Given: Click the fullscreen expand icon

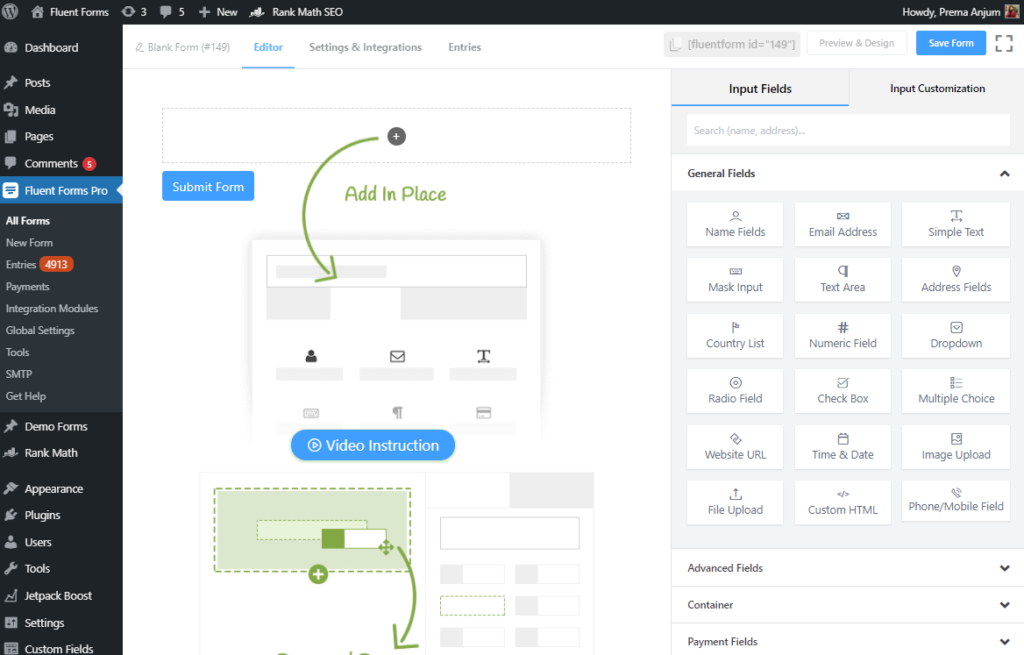Looking at the screenshot, I should click(1004, 43).
